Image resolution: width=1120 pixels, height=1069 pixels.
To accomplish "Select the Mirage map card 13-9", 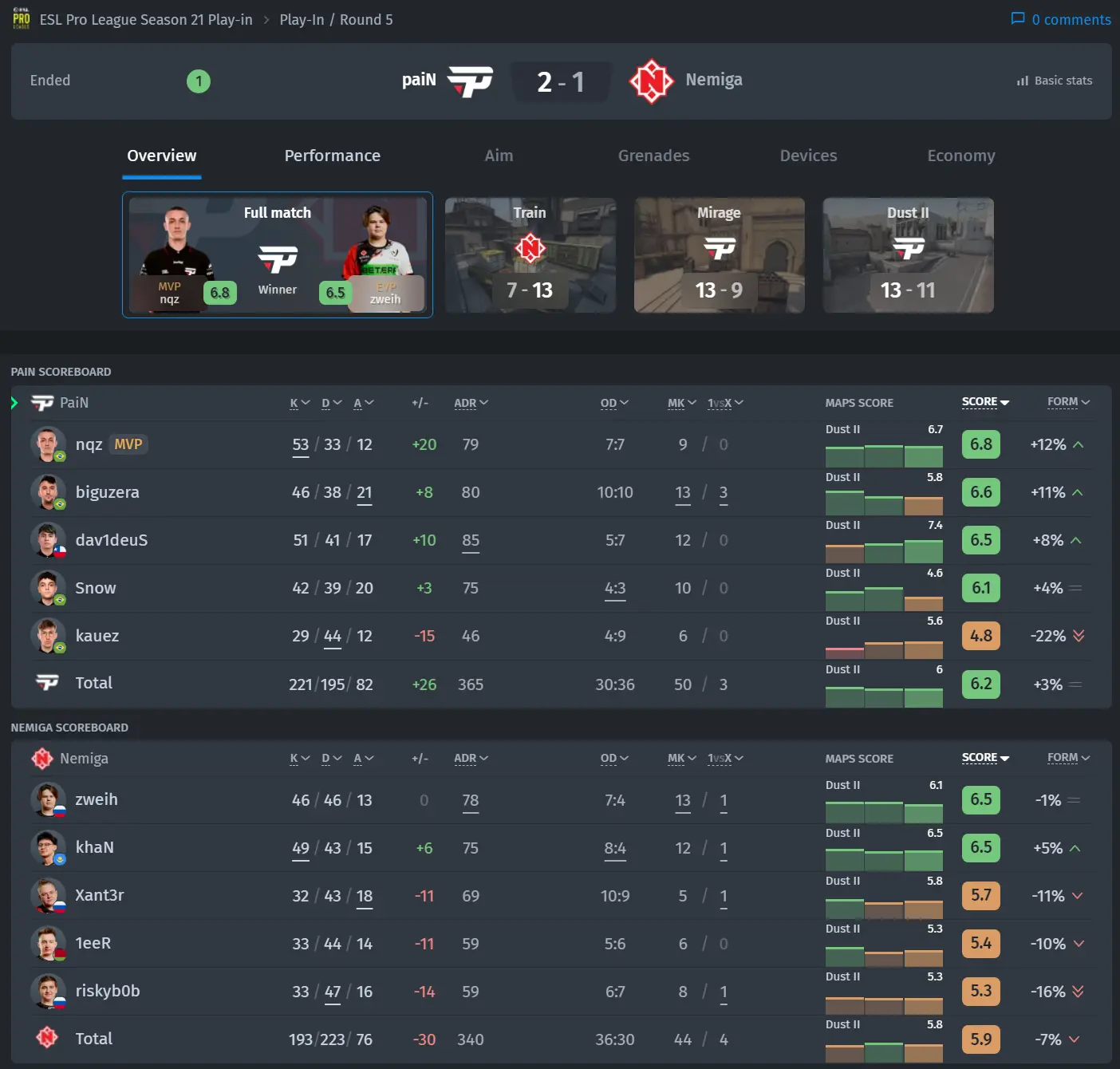I will (x=719, y=255).
